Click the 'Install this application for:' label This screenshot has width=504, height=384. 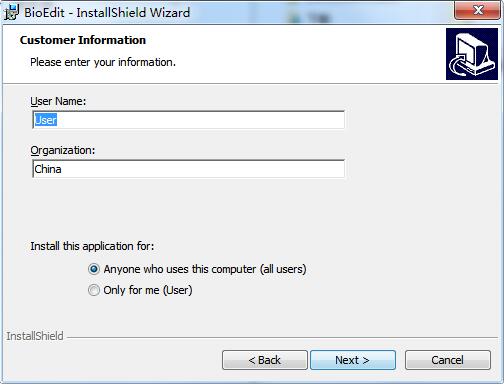pos(92,246)
